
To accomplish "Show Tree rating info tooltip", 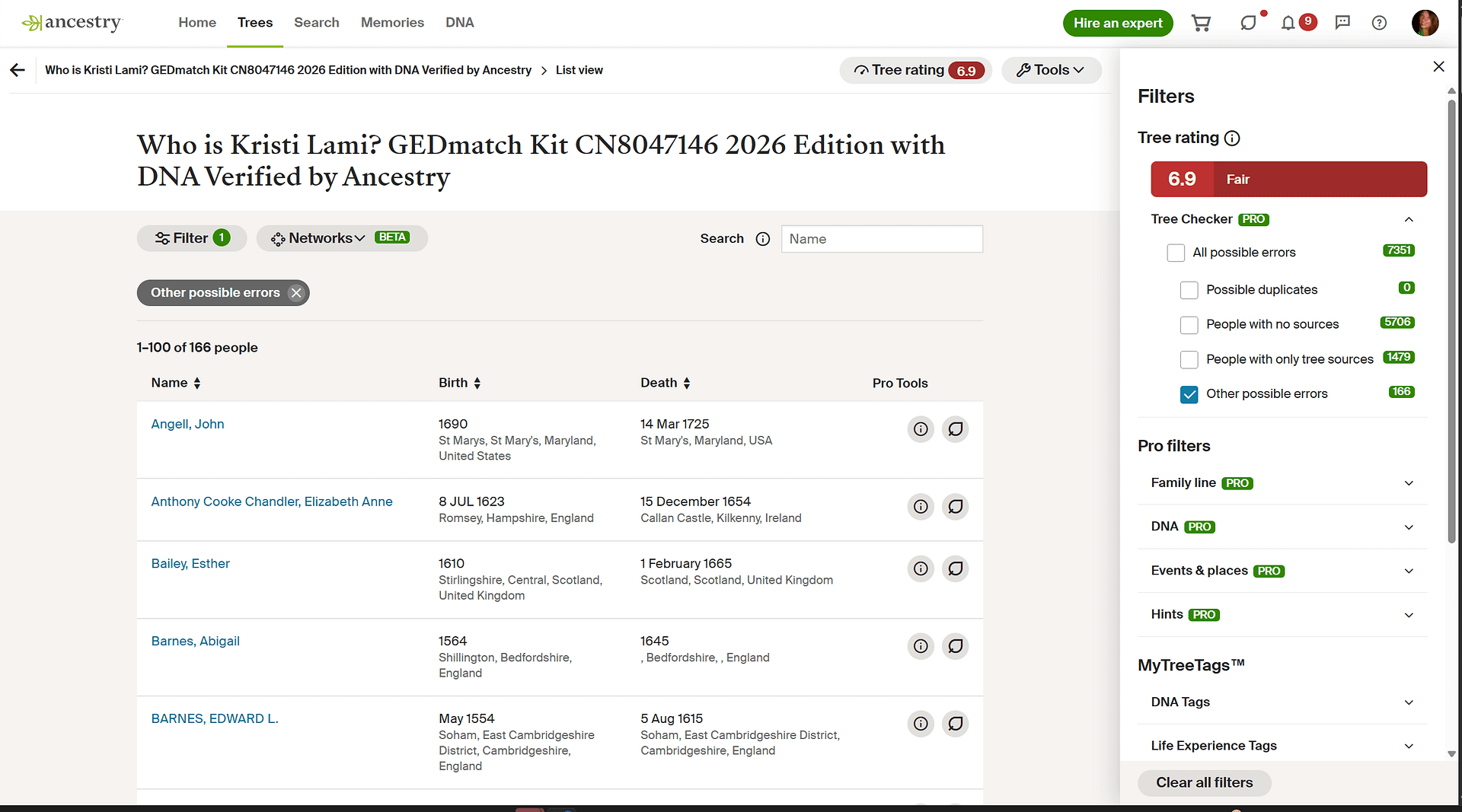I will coord(1232,139).
